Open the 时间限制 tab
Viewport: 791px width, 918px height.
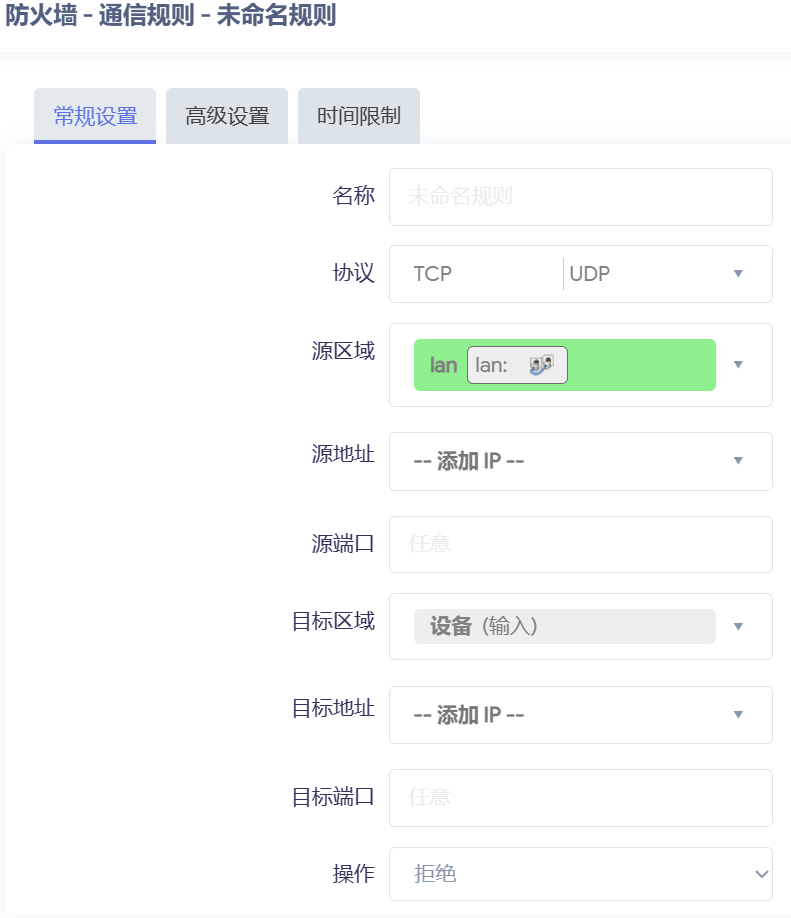[x=358, y=115]
